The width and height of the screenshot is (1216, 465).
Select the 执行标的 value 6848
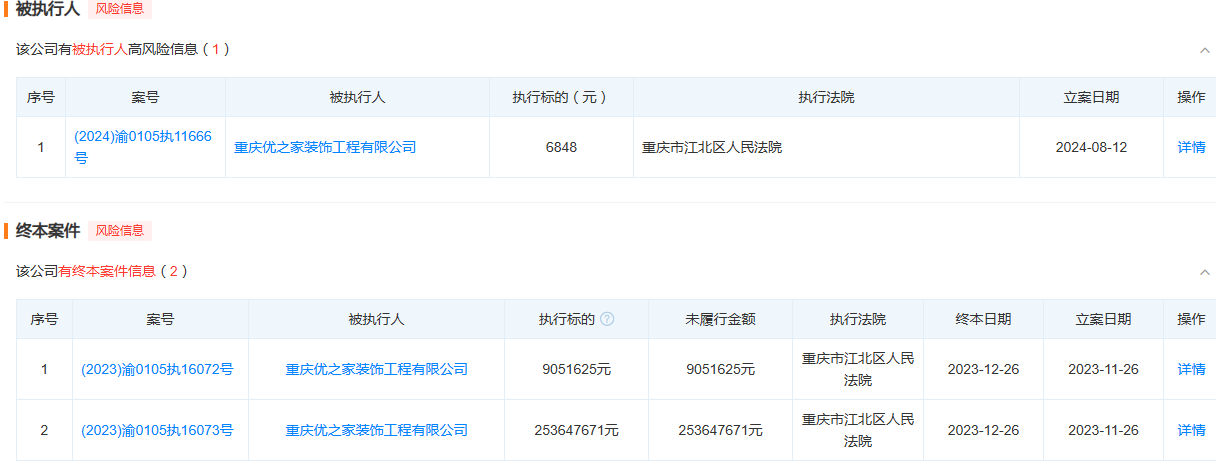(561, 147)
